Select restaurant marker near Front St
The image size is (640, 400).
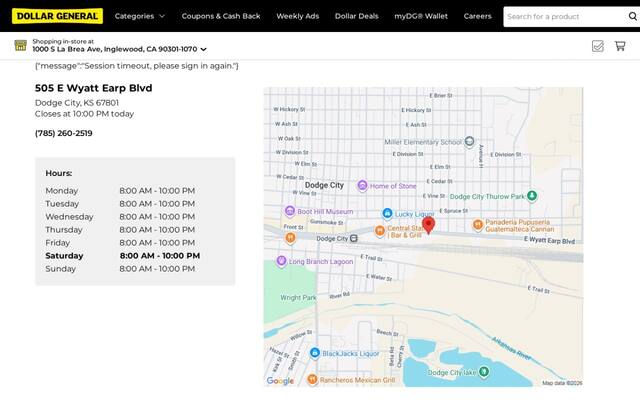[x=290, y=238]
